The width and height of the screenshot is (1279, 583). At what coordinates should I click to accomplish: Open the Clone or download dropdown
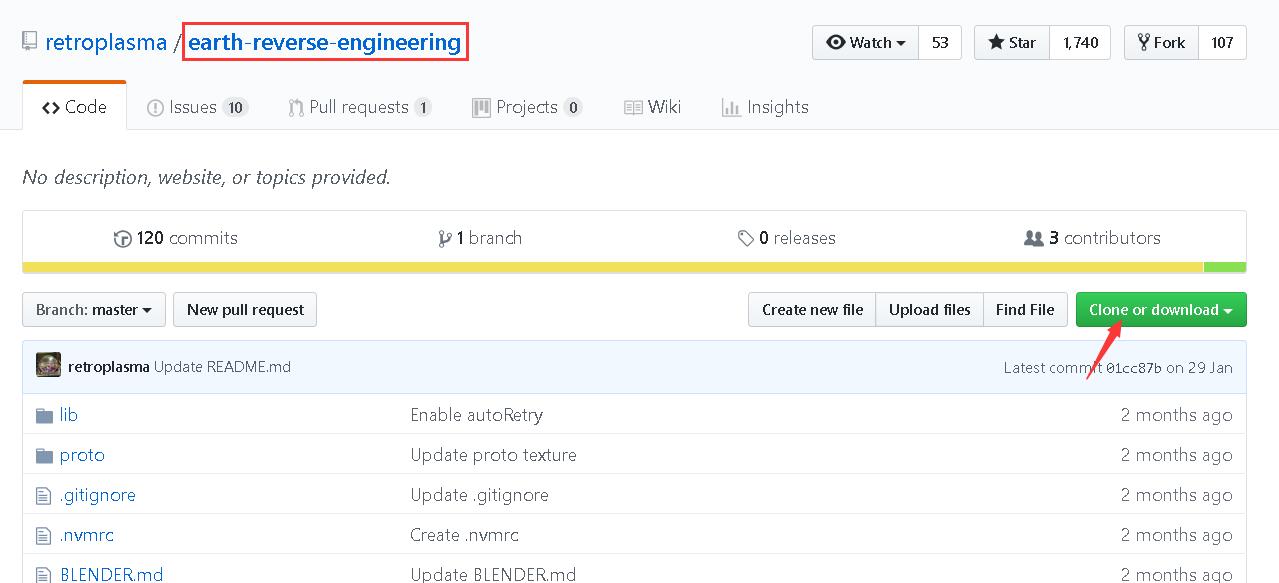click(1160, 310)
